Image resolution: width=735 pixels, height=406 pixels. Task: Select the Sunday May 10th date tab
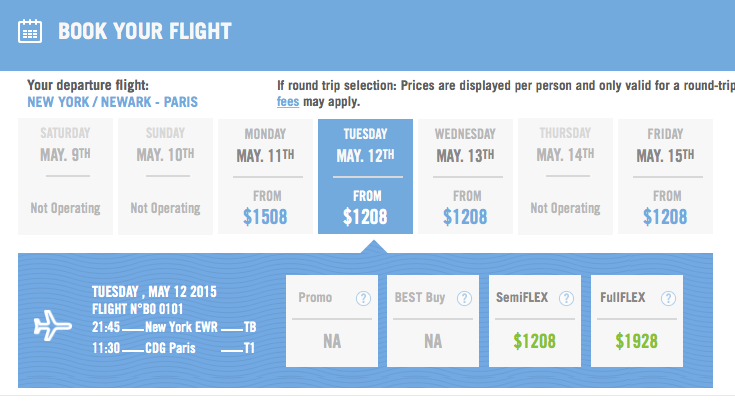165,176
